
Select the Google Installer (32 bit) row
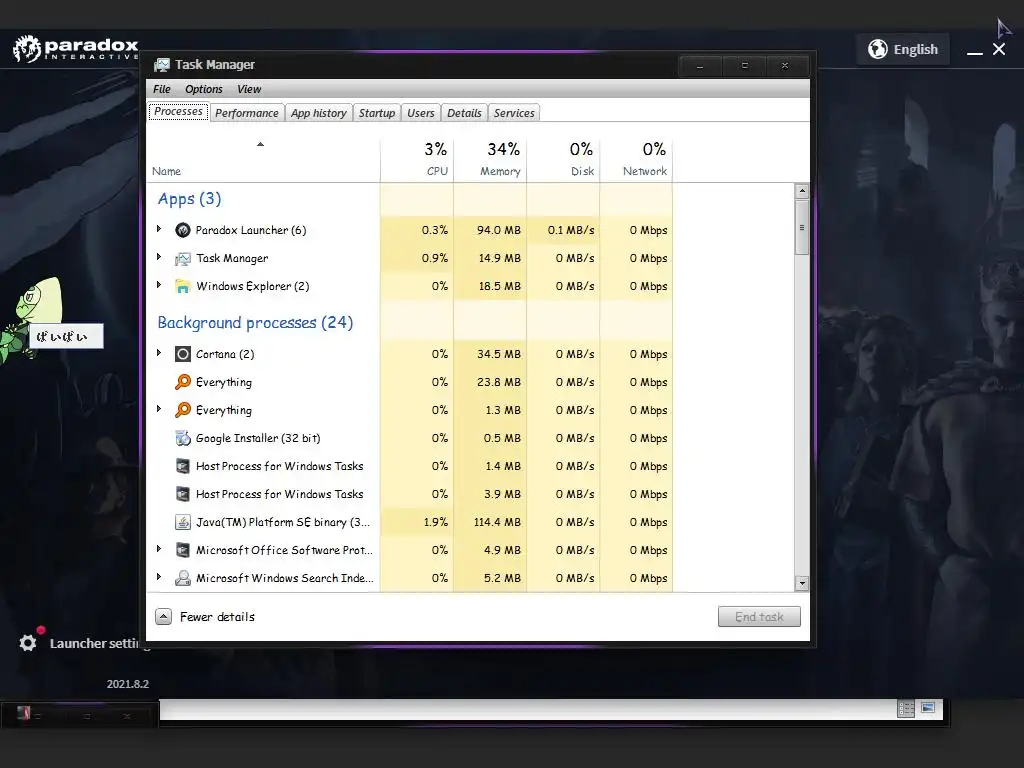pos(409,438)
